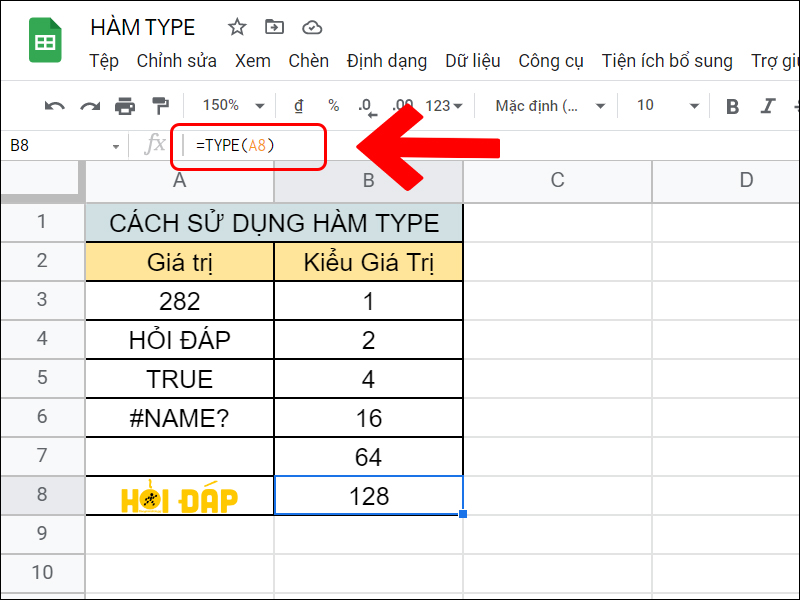
Task: Redo the last action
Action: (90, 106)
